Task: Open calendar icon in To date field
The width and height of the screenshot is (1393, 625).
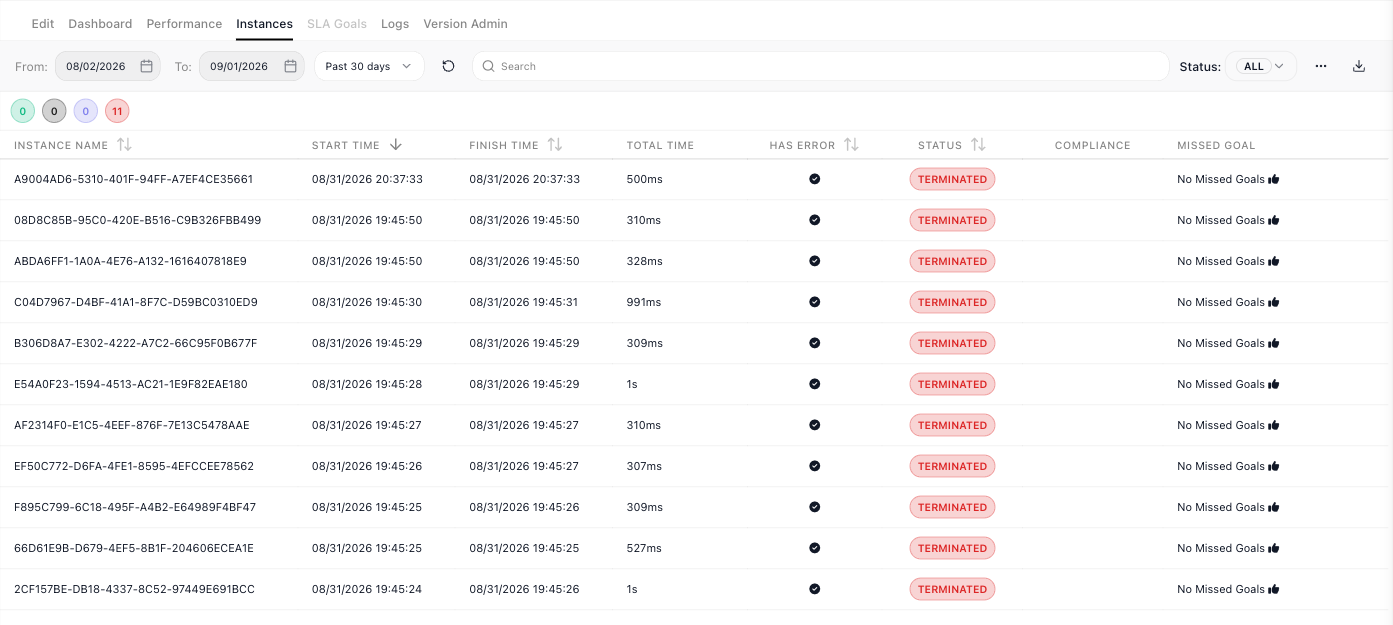Action: [x=290, y=66]
